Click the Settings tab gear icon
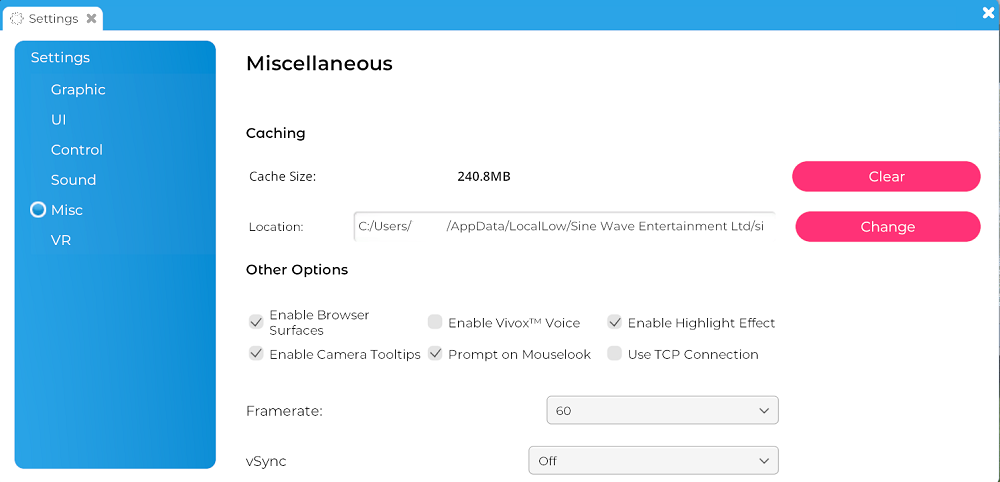This screenshot has height=482, width=1000. (17, 18)
